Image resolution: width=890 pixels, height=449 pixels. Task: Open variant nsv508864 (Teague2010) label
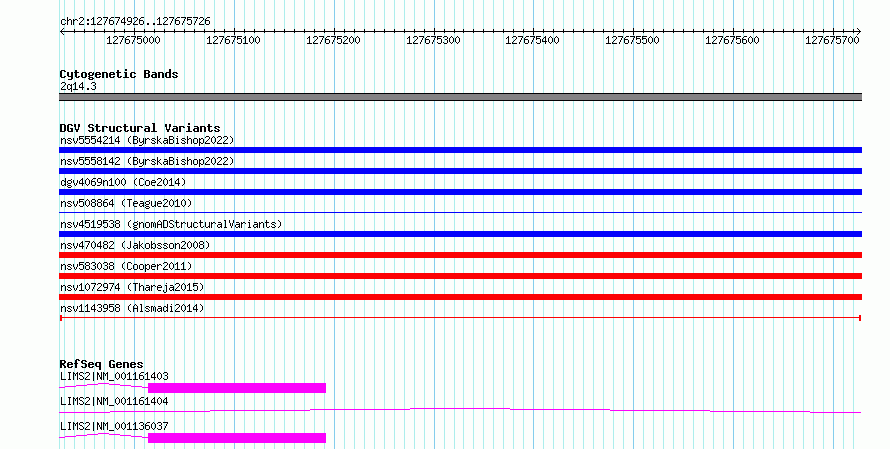(126, 203)
